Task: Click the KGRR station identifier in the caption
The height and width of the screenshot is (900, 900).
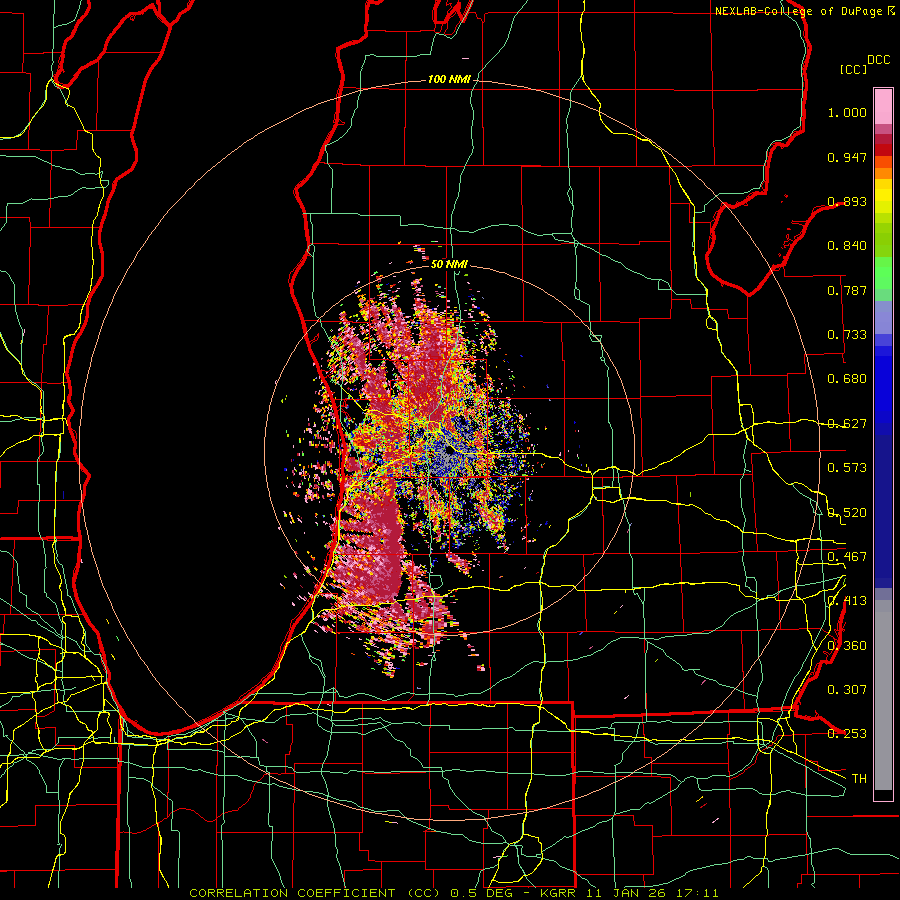Action: tap(557, 893)
